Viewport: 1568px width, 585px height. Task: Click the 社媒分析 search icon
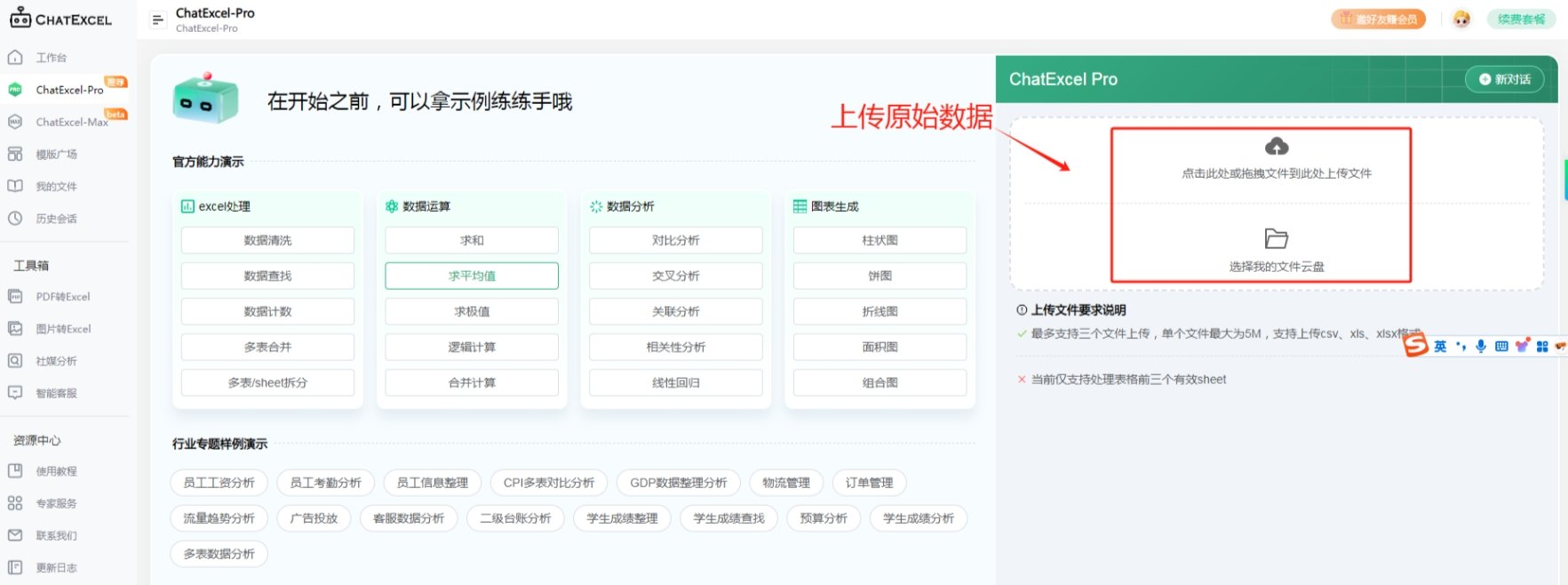point(15,360)
